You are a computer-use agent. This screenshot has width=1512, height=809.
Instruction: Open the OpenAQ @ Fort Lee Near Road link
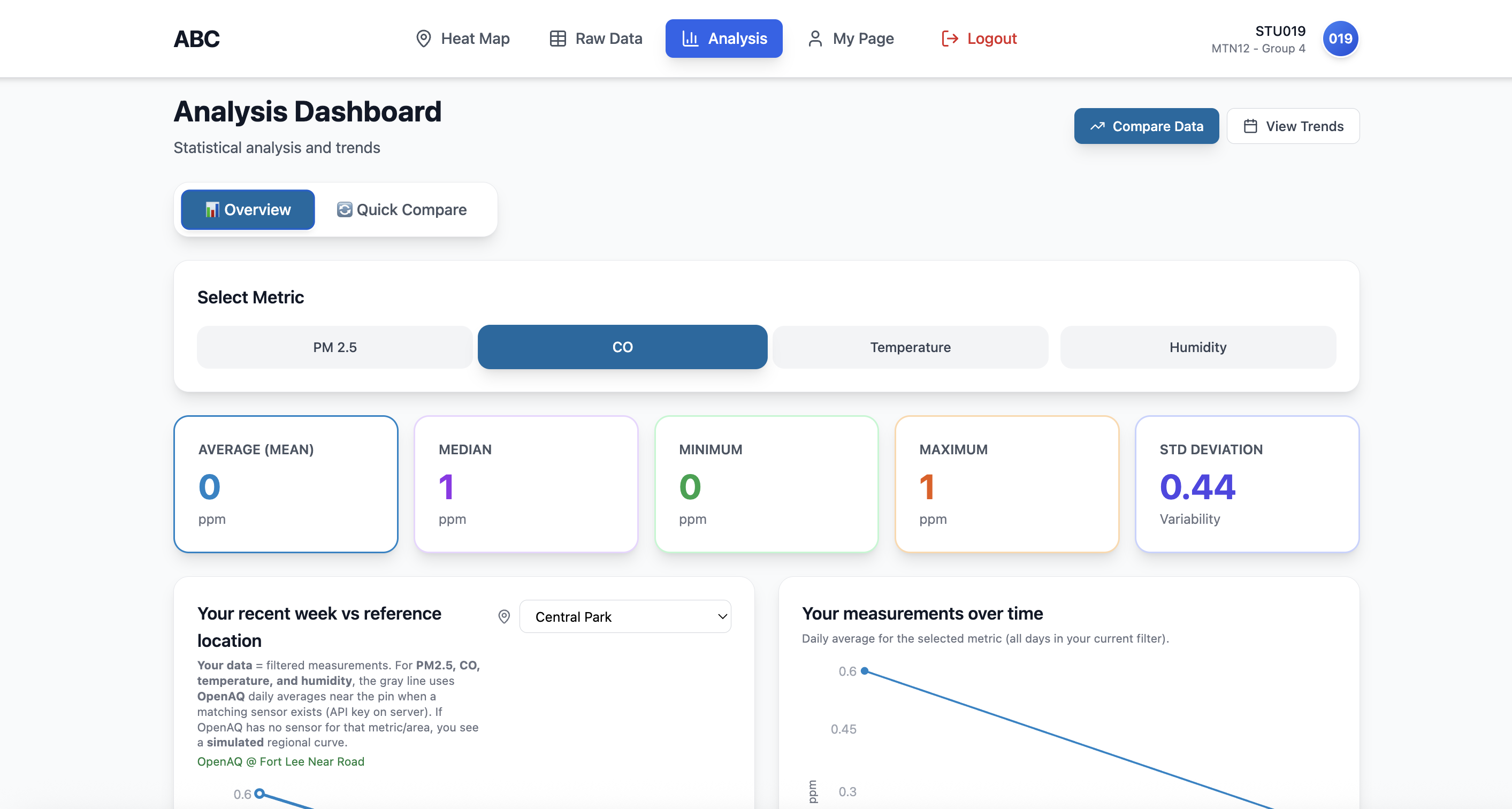pos(280,761)
